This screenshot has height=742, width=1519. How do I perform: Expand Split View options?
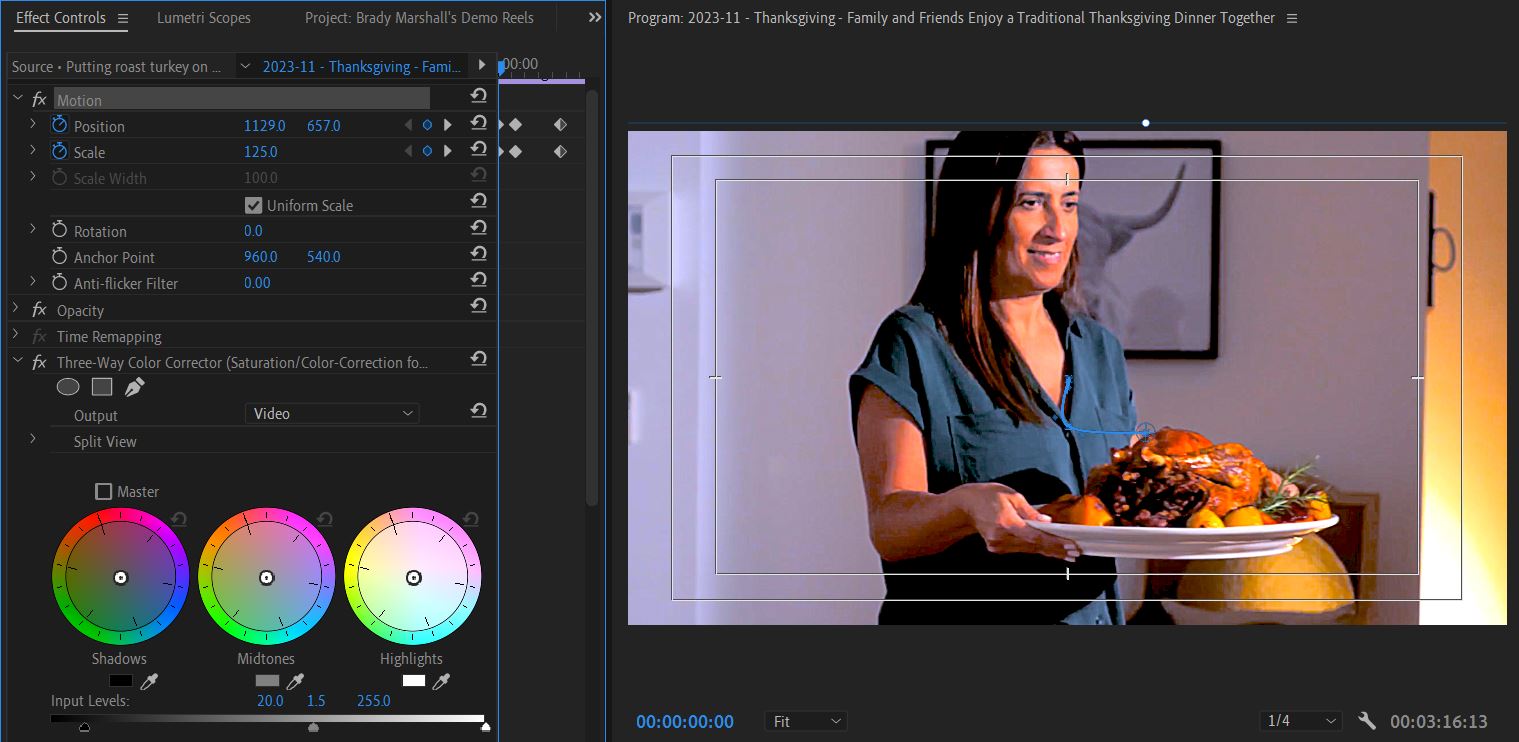(x=33, y=440)
